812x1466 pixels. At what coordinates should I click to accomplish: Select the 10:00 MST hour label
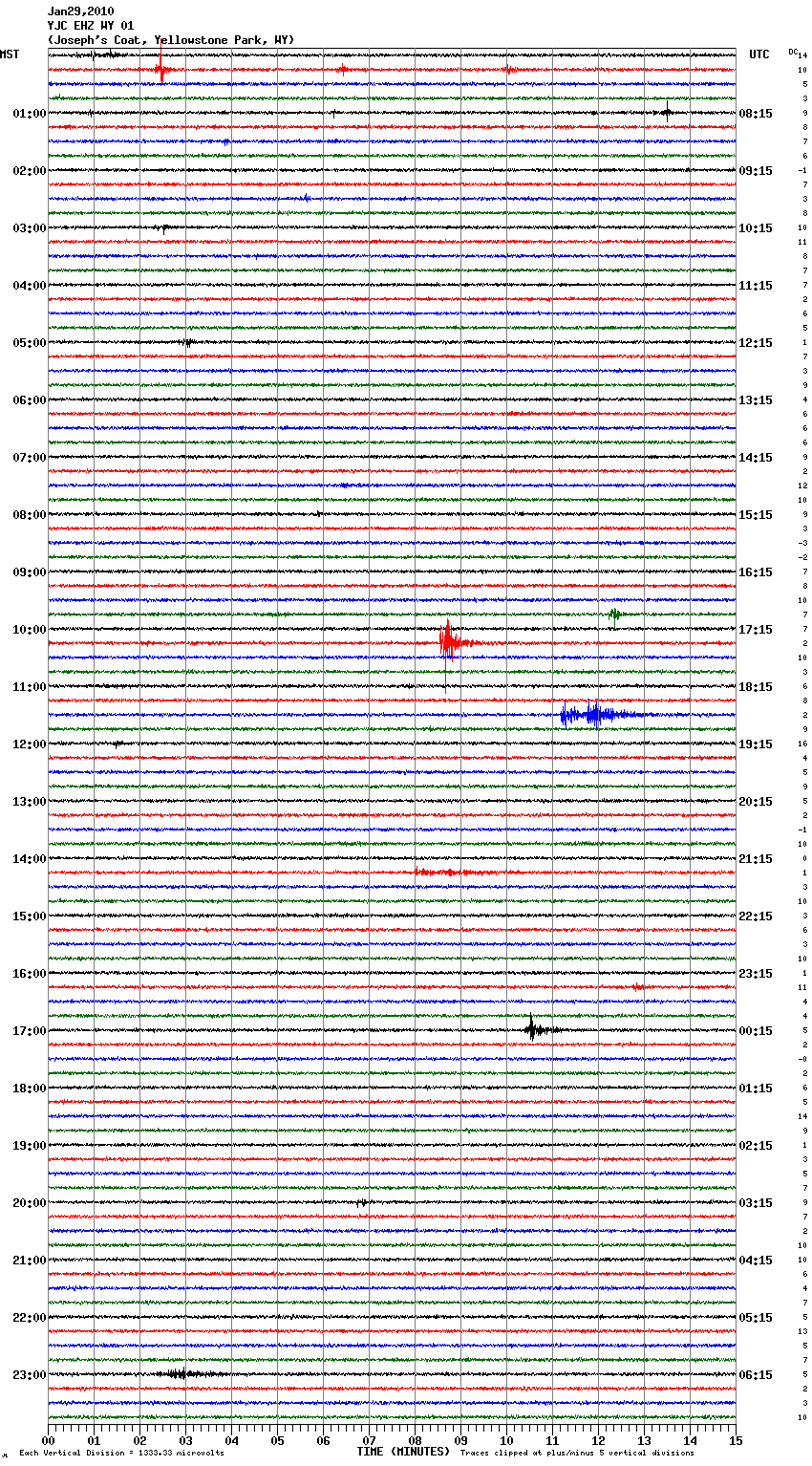click(29, 629)
